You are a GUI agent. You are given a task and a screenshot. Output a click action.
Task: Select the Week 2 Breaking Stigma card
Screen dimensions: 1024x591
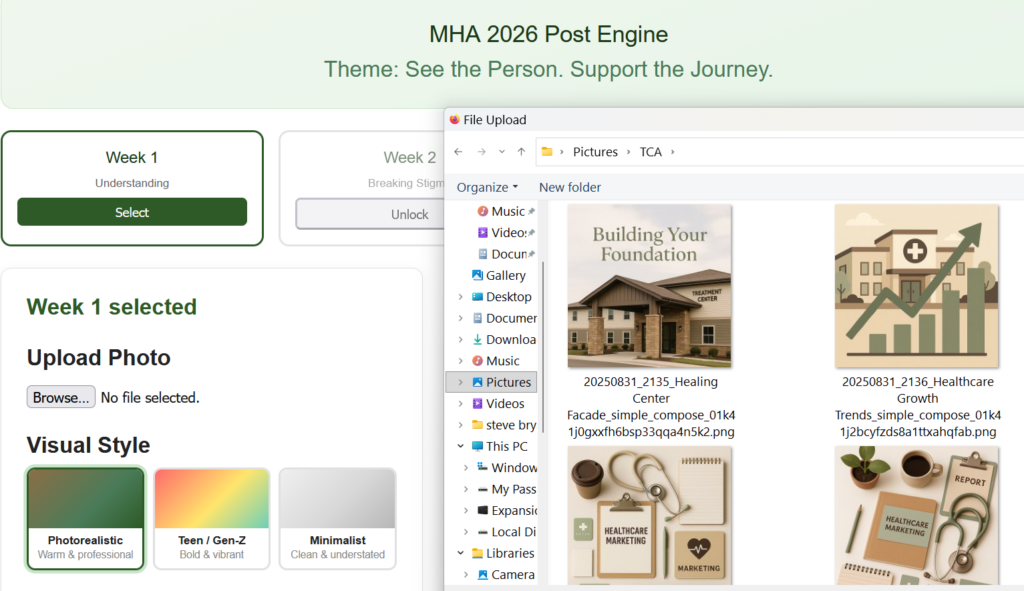click(x=362, y=188)
